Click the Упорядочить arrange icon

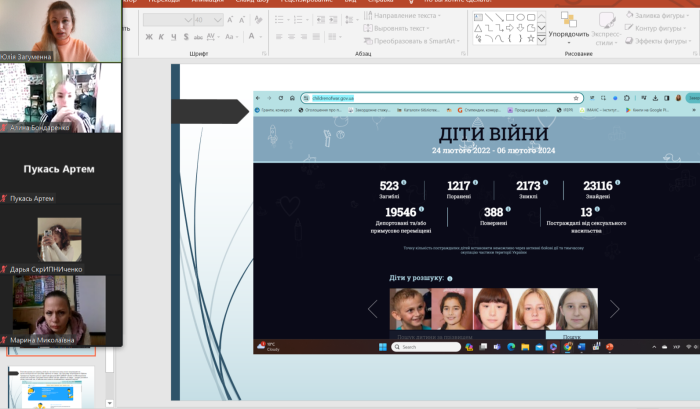click(x=569, y=21)
